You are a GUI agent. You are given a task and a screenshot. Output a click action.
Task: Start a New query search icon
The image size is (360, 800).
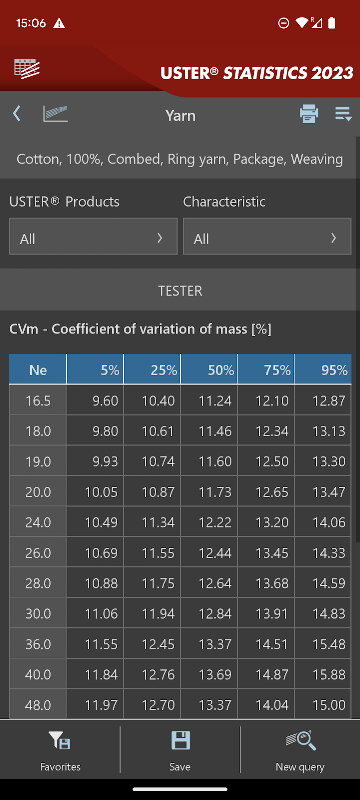[x=300, y=740]
